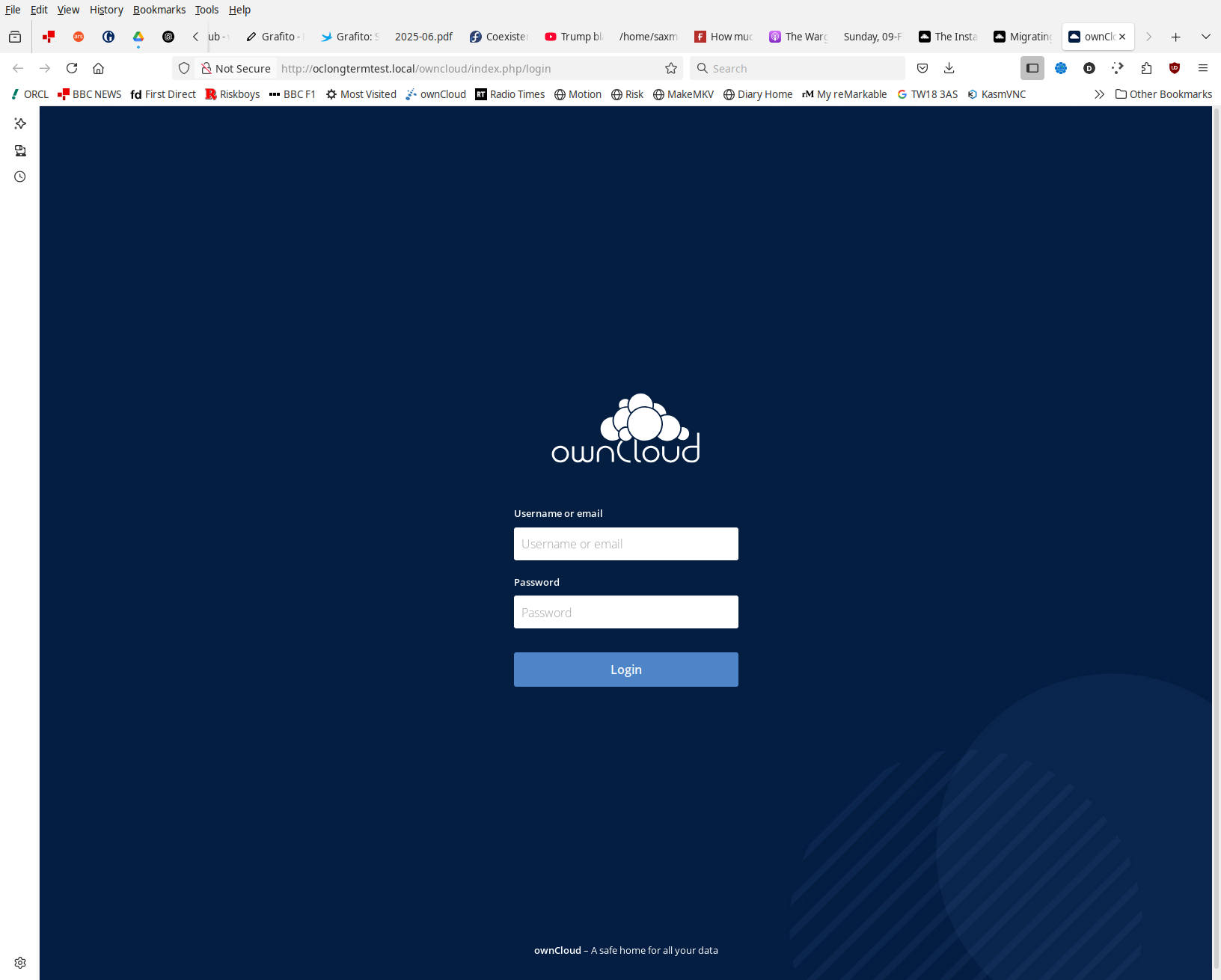1221x980 pixels.
Task: Show more bookmarks with the chevron
Action: coord(1099,94)
